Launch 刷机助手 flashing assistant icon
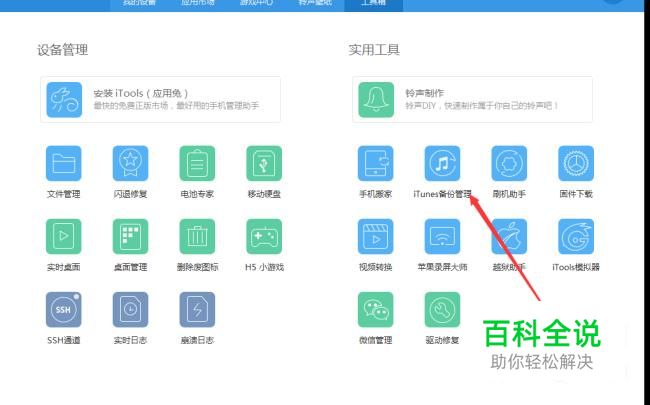The height and width of the screenshot is (405, 650). [x=509, y=163]
